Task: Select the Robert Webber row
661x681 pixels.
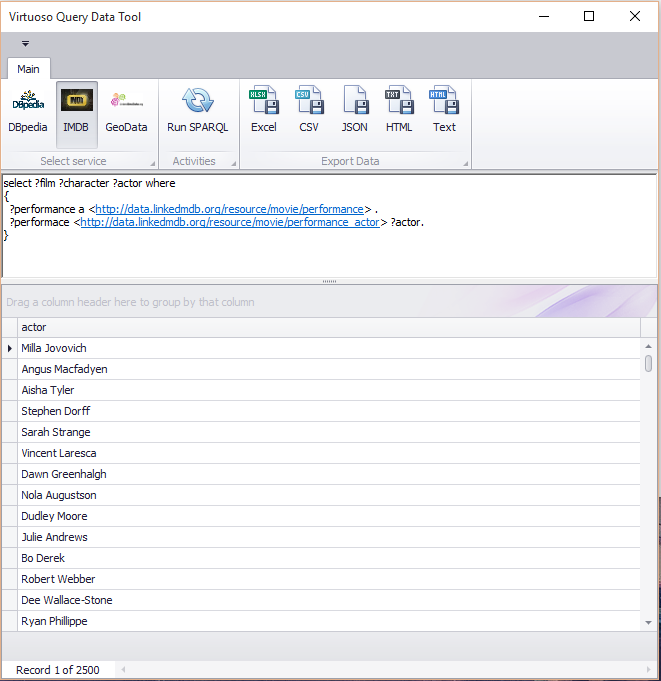Action: [x=329, y=579]
